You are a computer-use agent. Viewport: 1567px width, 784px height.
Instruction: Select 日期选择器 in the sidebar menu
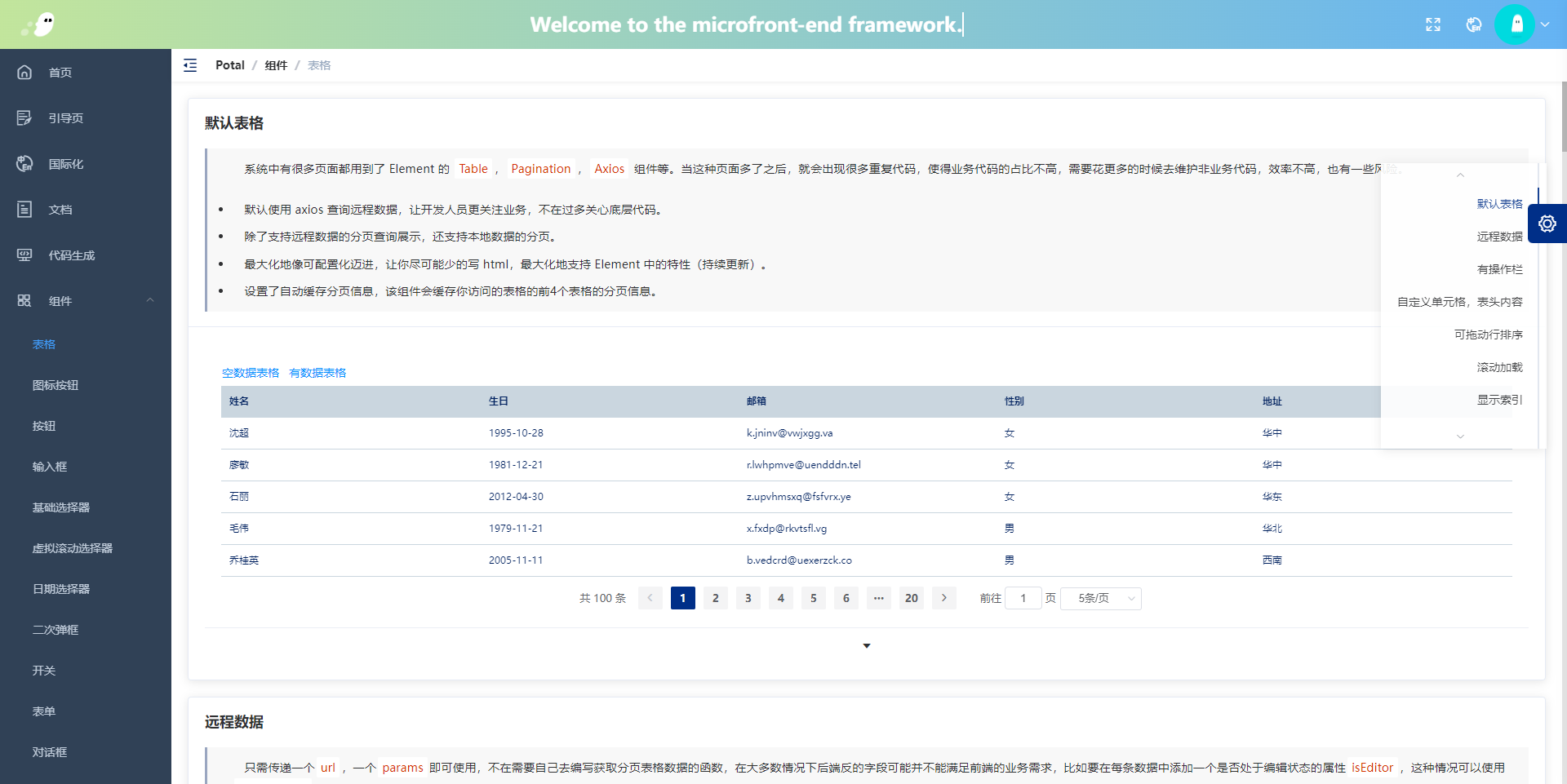[61, 589]
